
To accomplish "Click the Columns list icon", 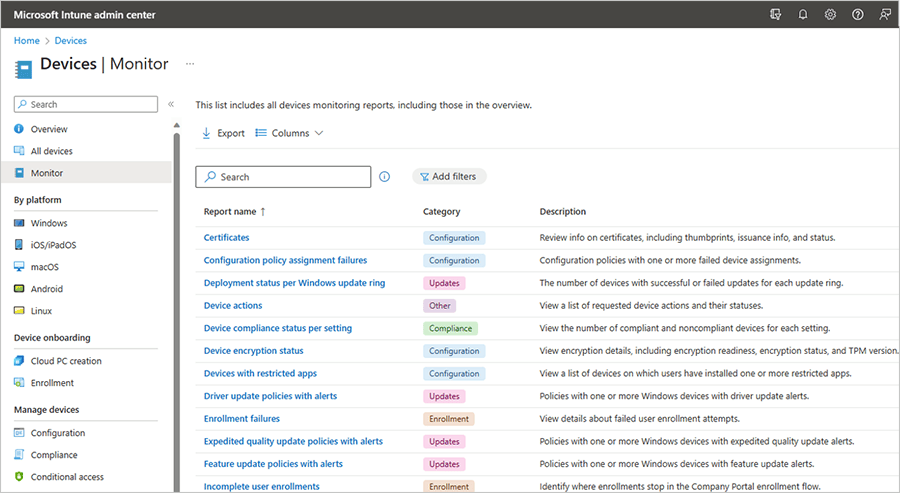I will tap(261, 133).
